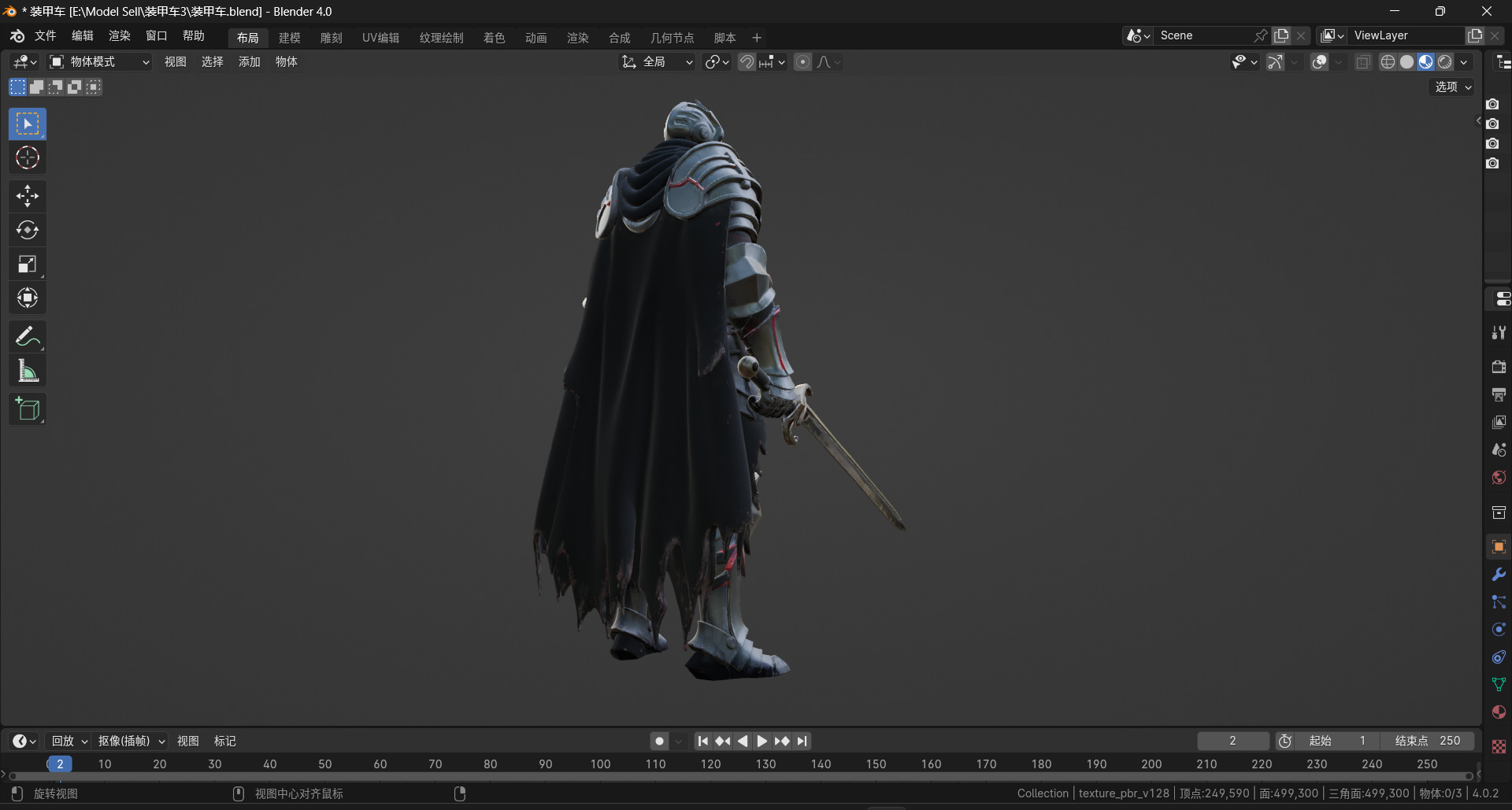1512x810 pixels.
Task: Open selectability and visibility dropdown
Action: point(1244,62)
